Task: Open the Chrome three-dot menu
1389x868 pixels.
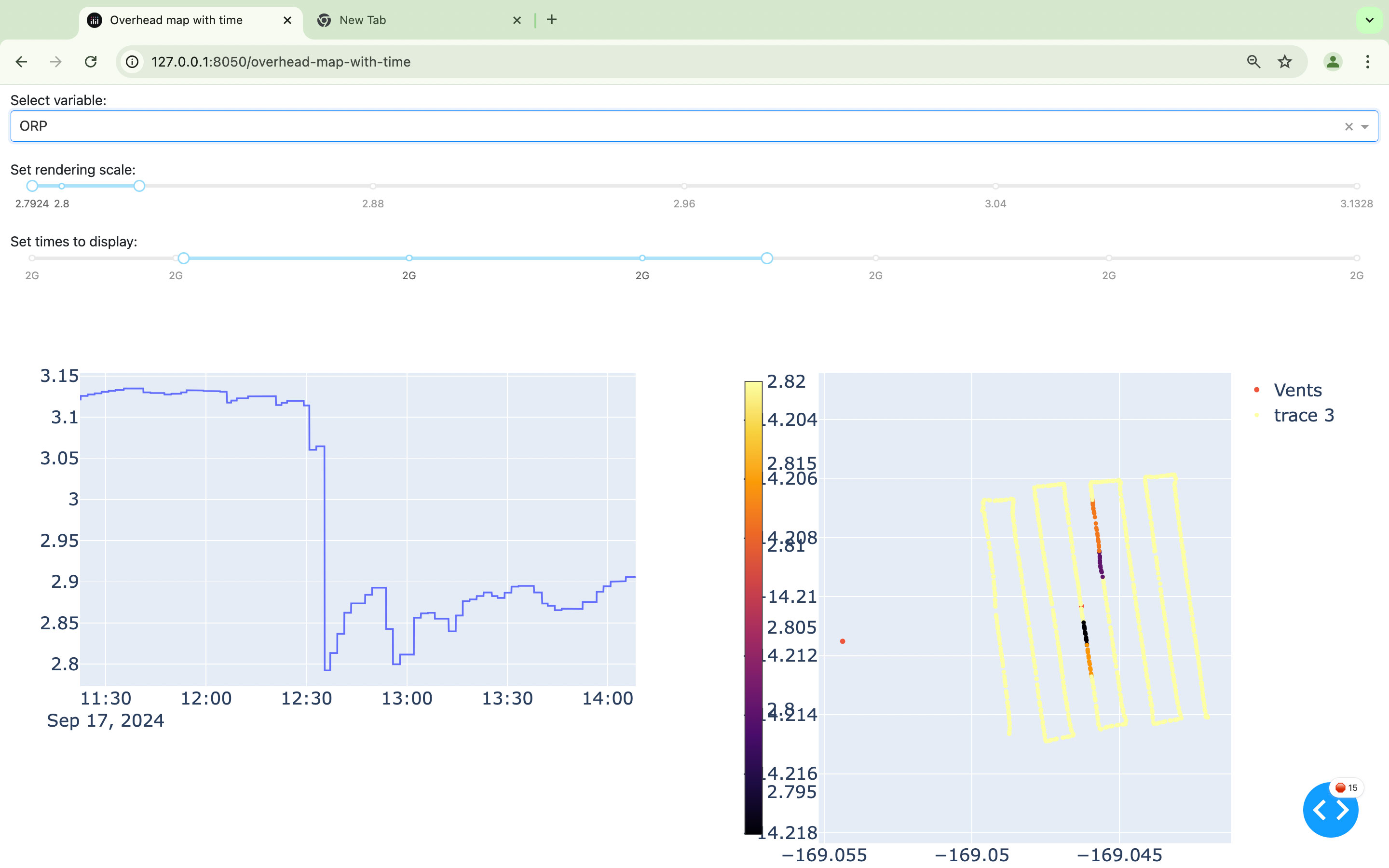Action: (x=1368, y=62)
